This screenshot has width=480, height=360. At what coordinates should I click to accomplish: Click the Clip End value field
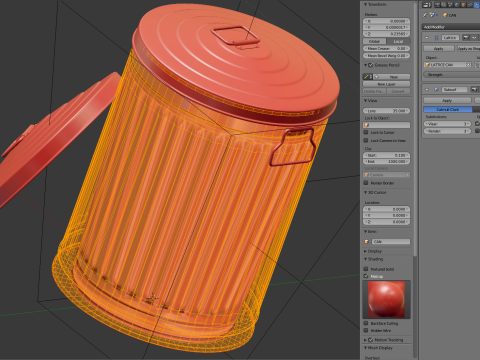(387, 162)
